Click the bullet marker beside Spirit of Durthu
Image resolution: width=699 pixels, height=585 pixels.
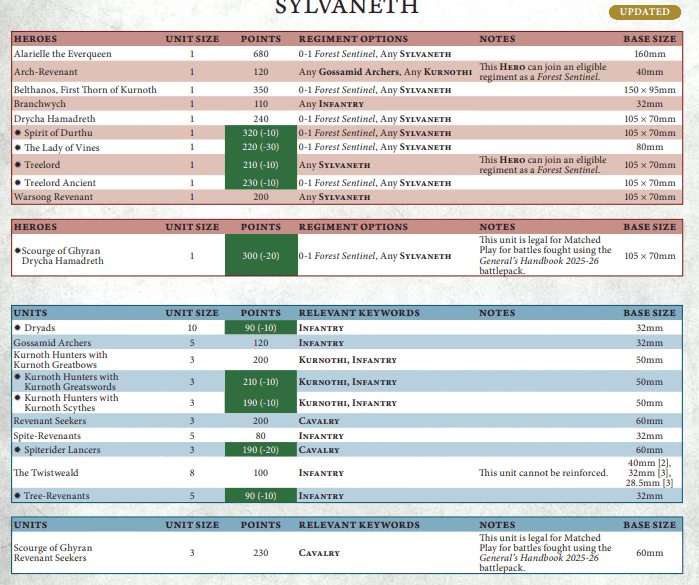click(17, 133)
